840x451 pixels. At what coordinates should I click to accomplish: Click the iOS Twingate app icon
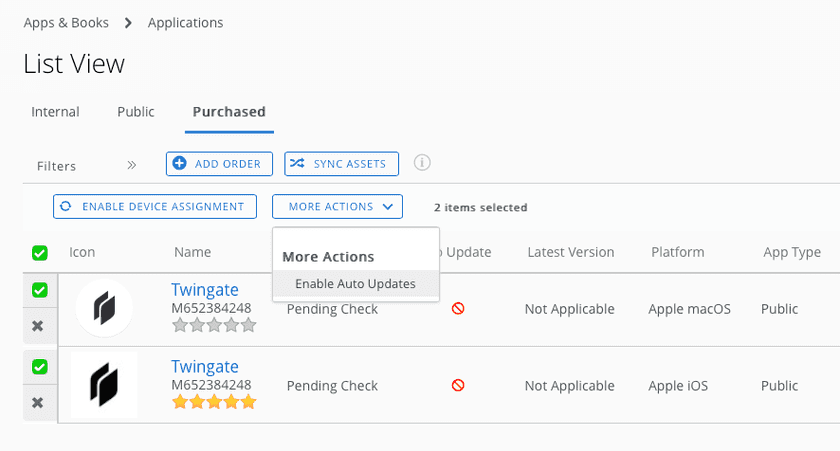pyautogui.click(x=104, y=385)
